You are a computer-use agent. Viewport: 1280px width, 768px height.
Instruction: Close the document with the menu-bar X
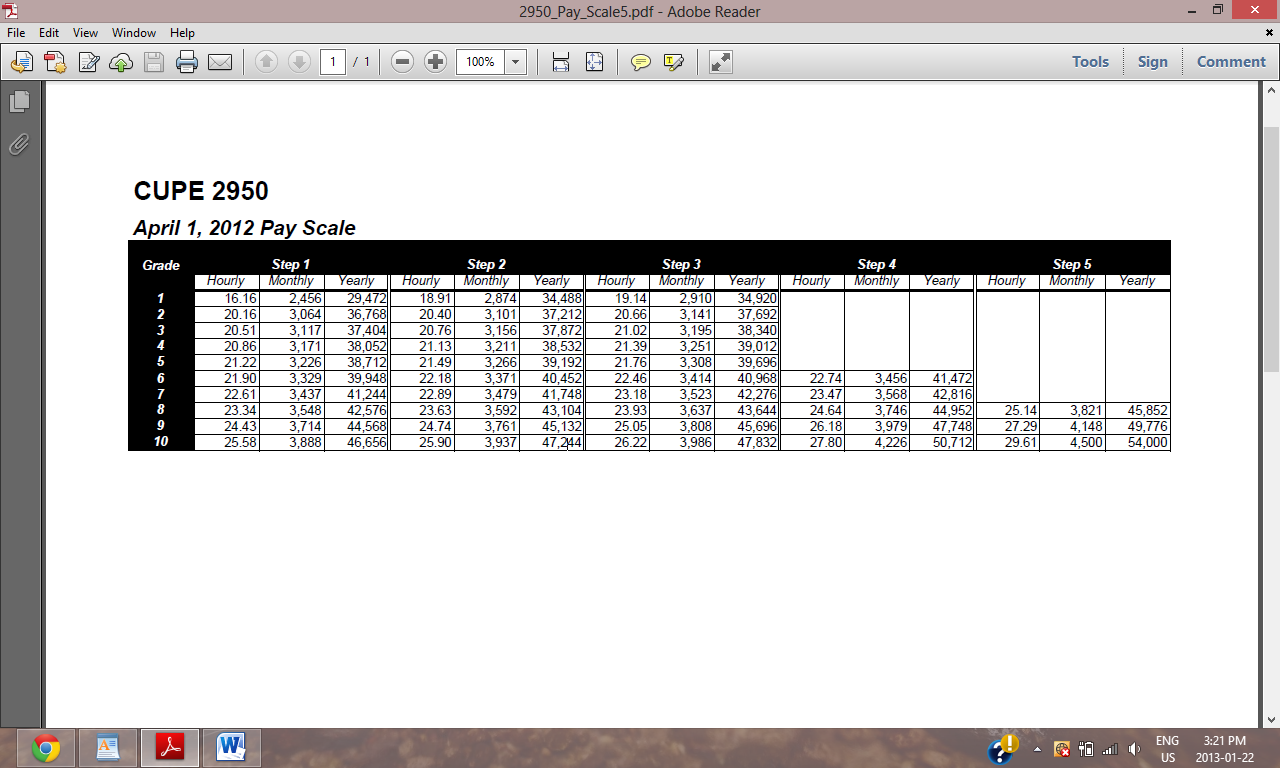pos(1269,33)
